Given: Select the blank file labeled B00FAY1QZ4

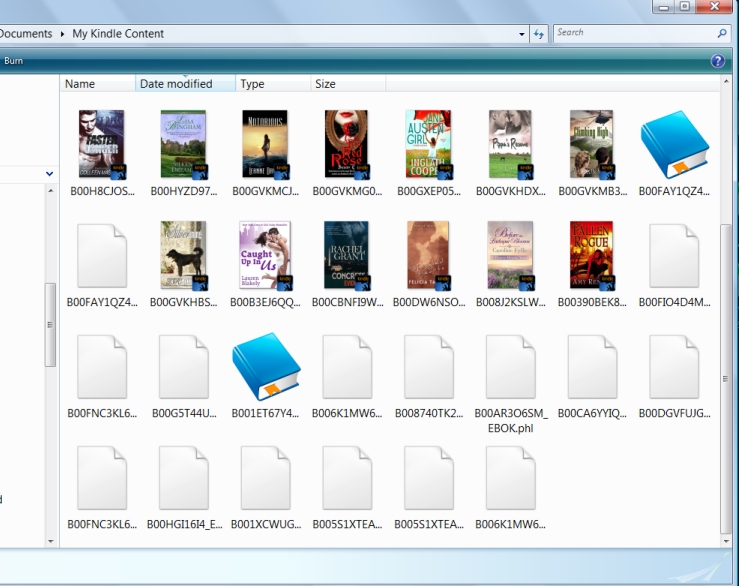Looking at the screenshot, I should 102,264.
